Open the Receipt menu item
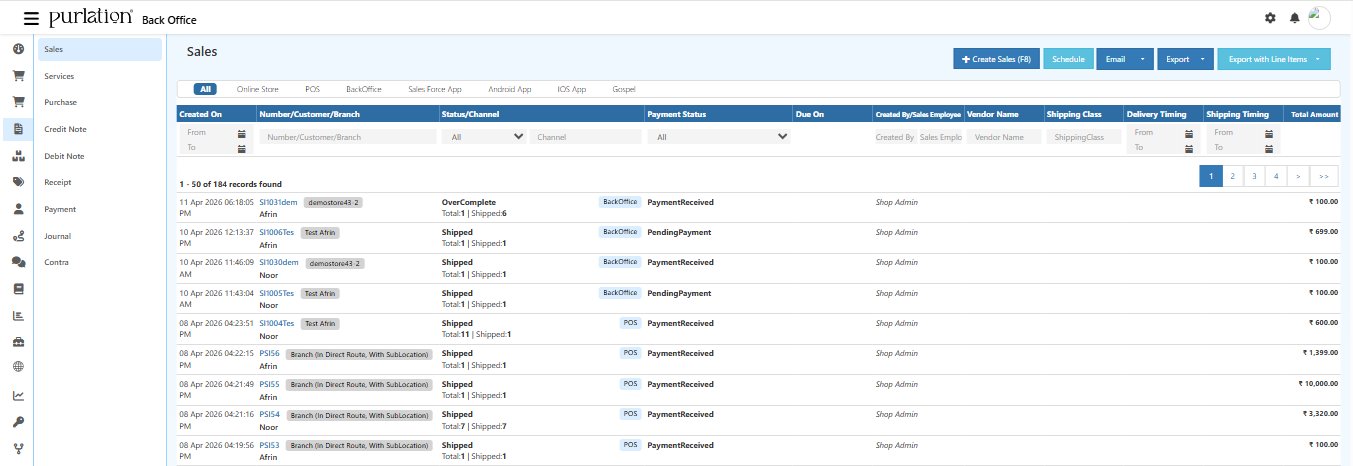 (99, 182)
